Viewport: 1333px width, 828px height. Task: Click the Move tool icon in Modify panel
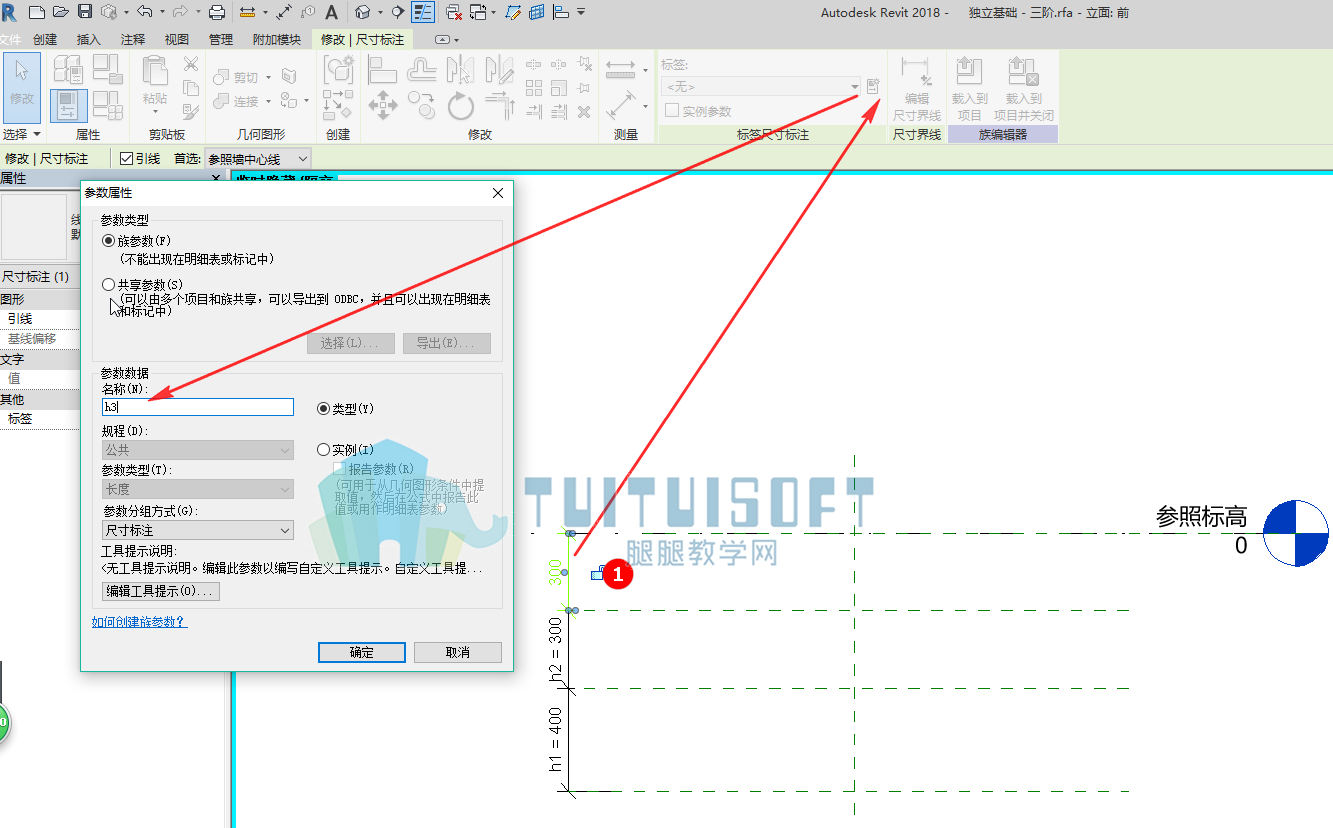click(x=383, y=104)
